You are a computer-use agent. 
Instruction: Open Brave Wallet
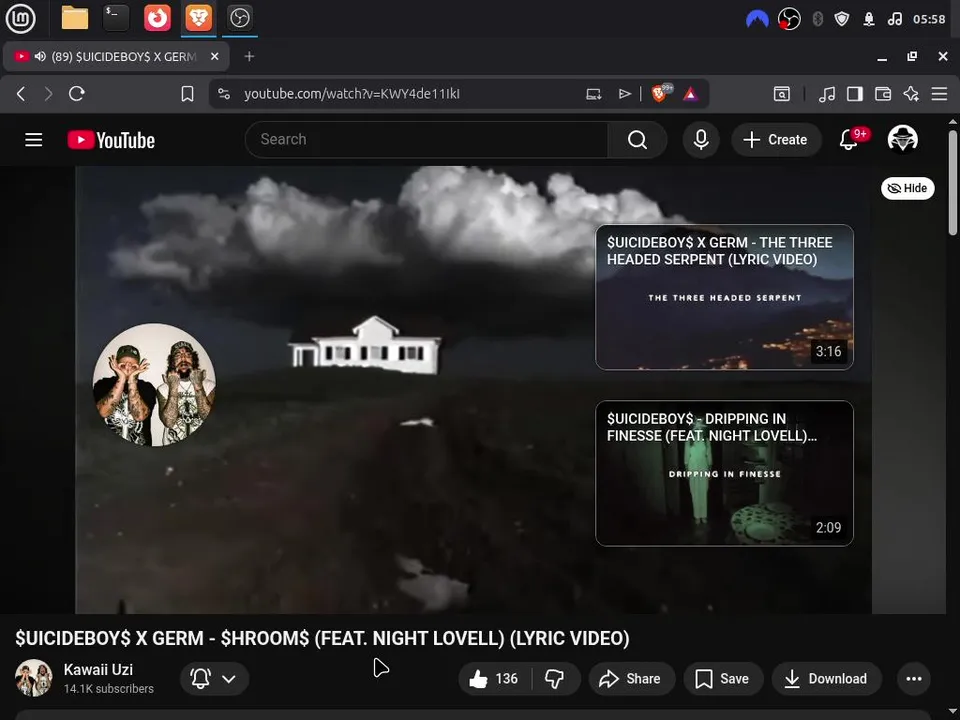(x=883, y=94)
